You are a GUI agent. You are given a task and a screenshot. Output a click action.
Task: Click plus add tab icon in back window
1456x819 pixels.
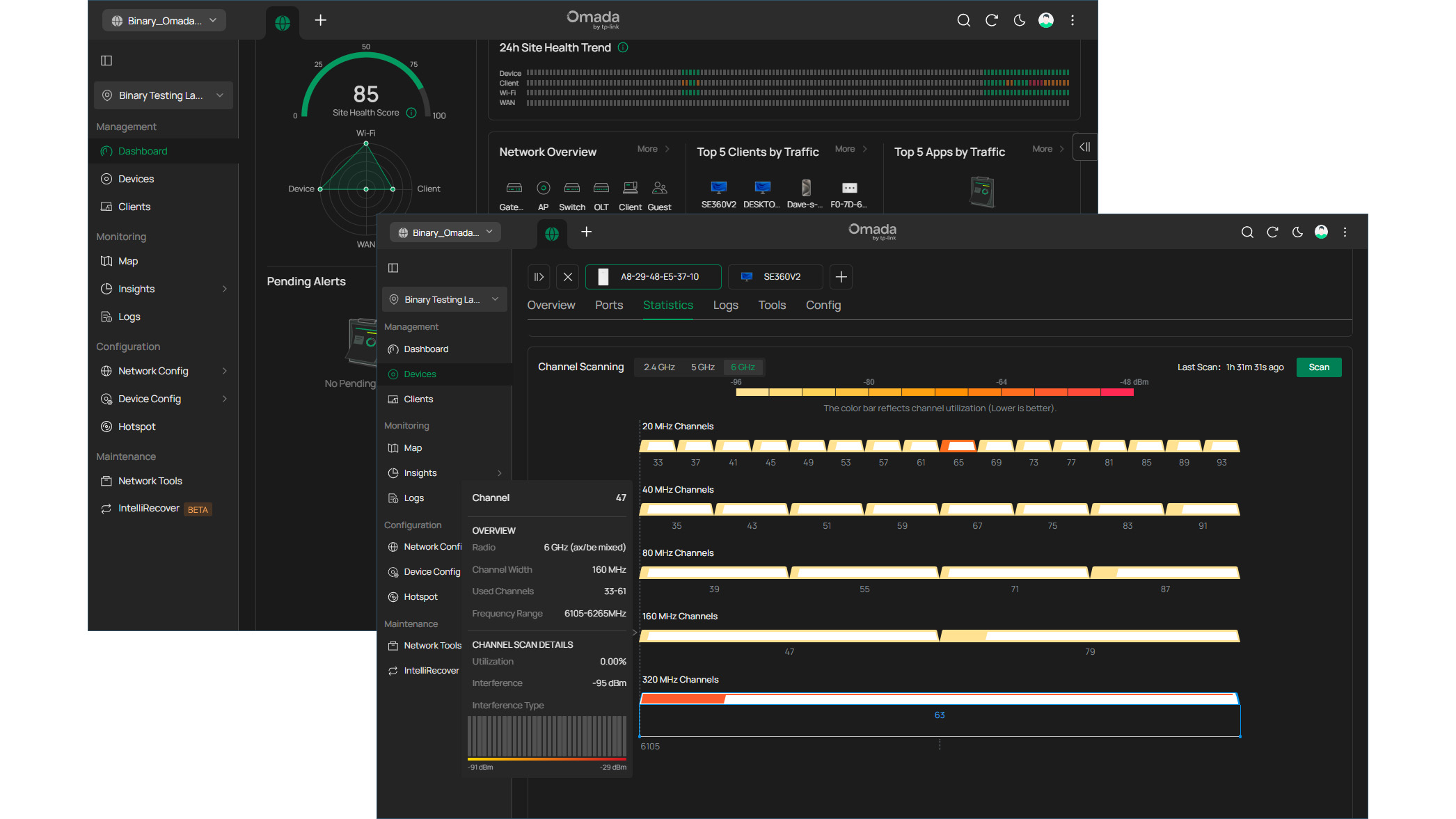click(320, 20)
